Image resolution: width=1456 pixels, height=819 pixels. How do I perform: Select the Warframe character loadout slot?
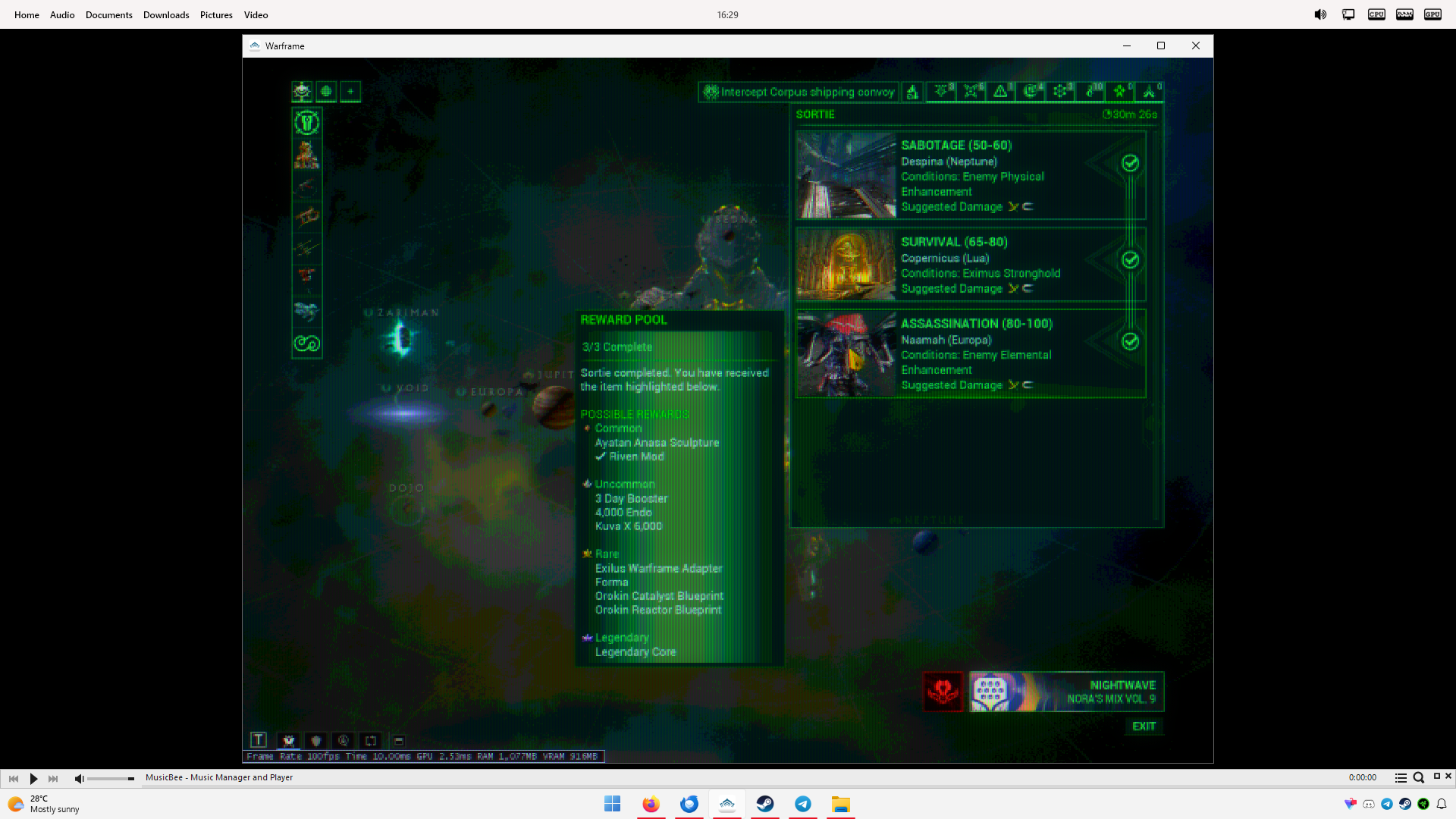[306, 155]
